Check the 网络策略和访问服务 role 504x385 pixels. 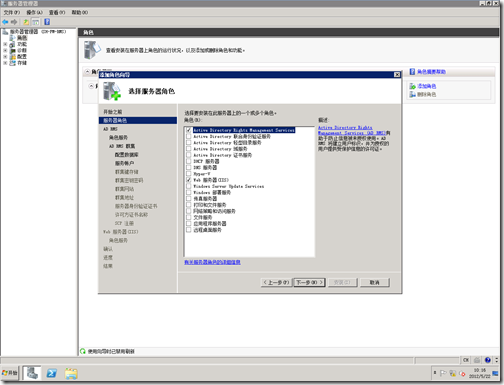pos(189,211)
